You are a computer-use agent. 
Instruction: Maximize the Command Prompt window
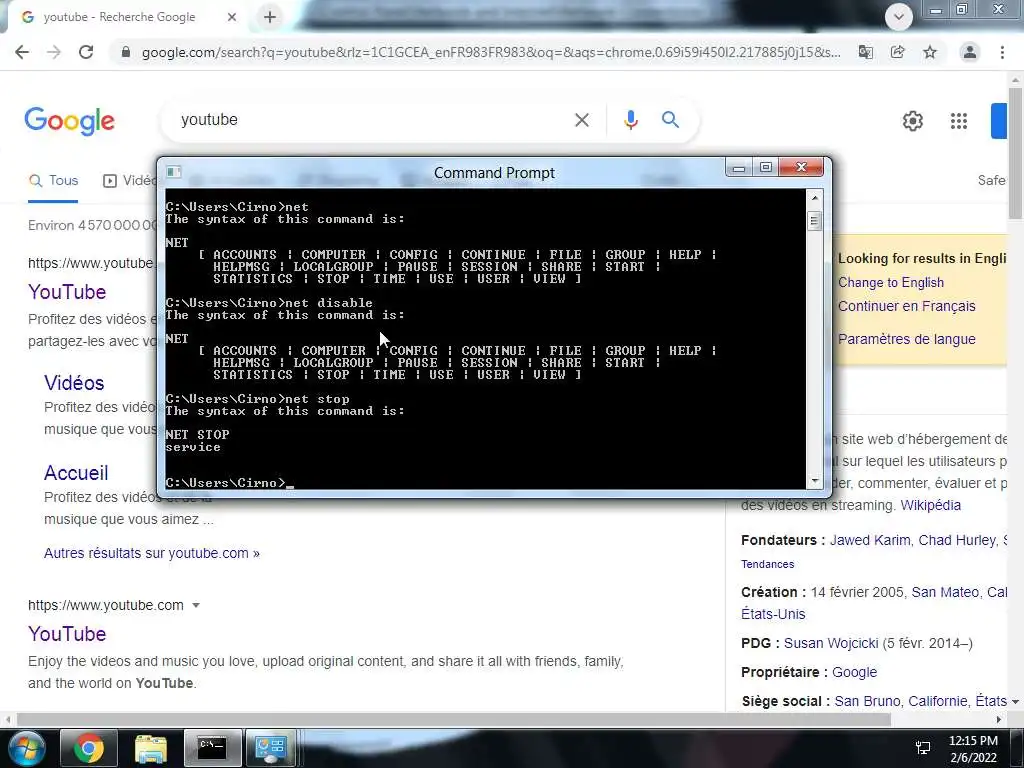(x=765, y=168)
